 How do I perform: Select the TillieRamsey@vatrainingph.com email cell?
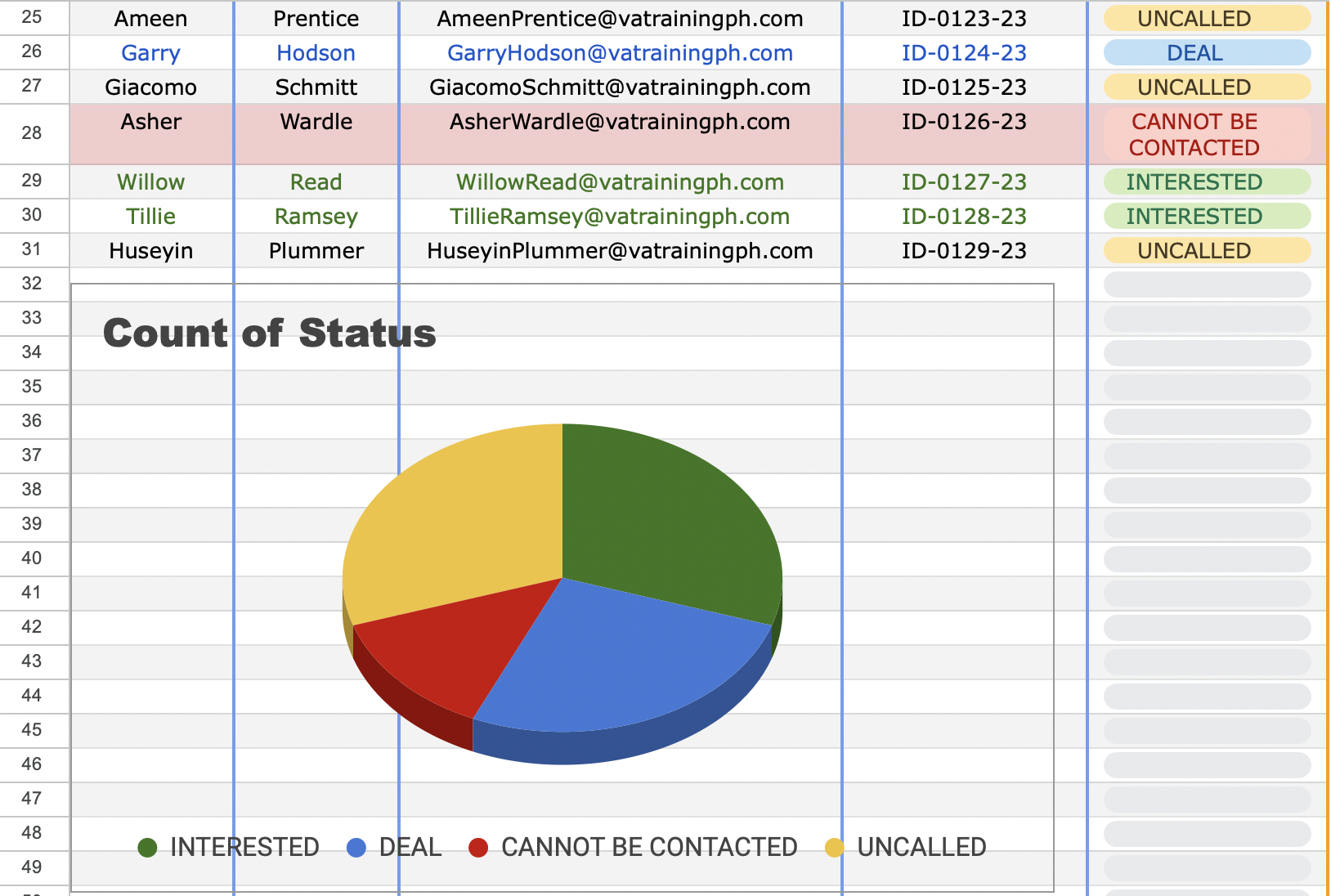point(621,217)
